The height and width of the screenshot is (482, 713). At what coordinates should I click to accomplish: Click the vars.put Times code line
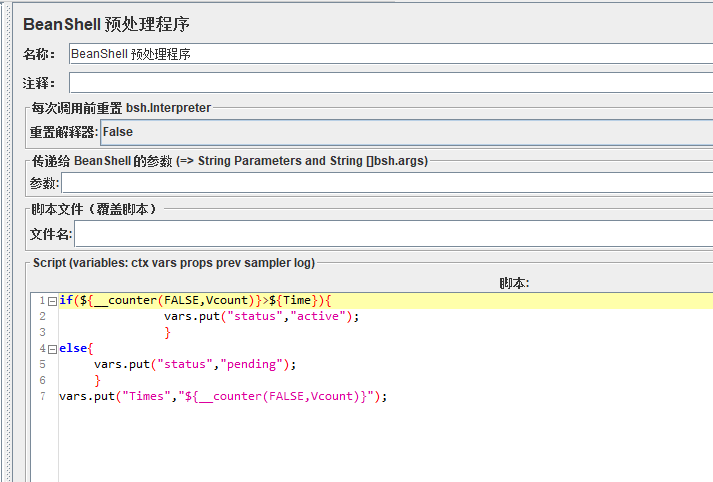point(223,396)
